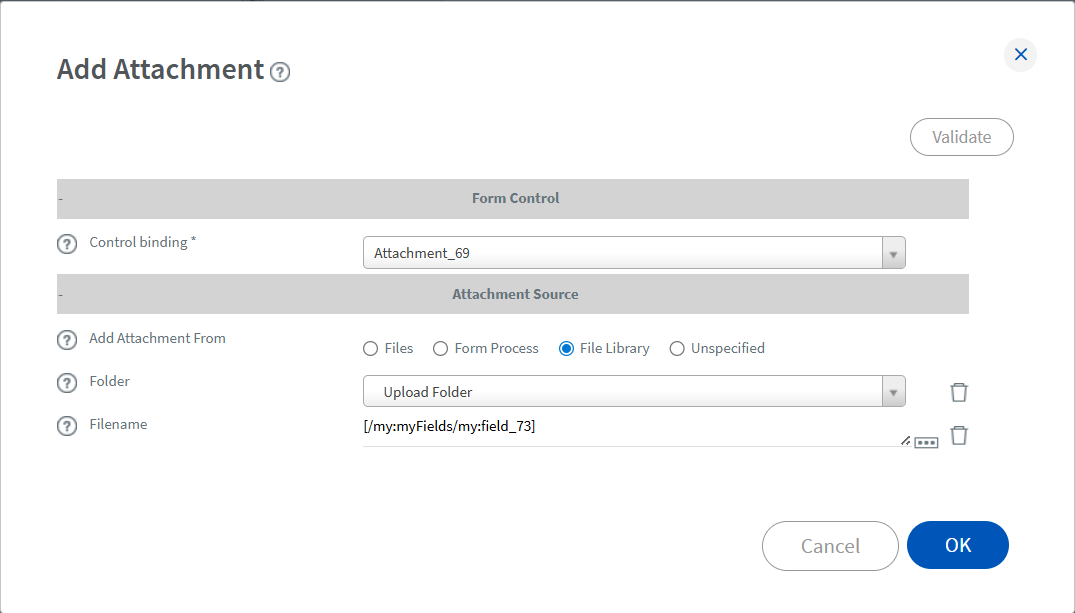Select the File Library radio button
The width and height of the screenshot is (1075, 613).
pos(566,349)
